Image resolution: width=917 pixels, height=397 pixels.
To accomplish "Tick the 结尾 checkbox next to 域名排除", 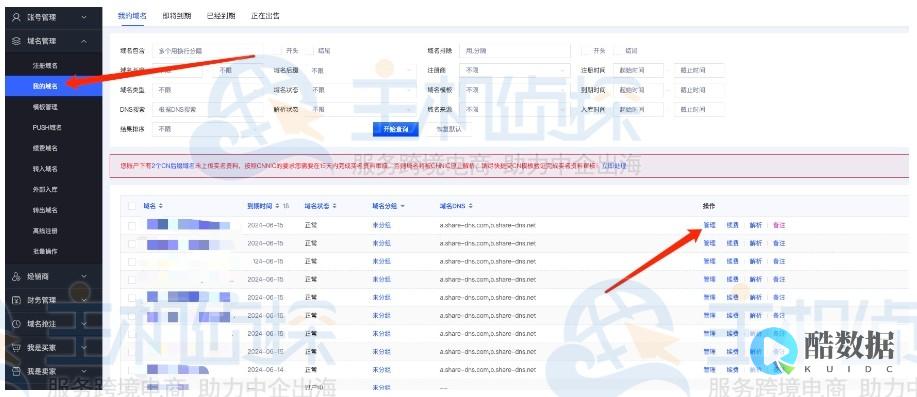I will coord(617,51).
